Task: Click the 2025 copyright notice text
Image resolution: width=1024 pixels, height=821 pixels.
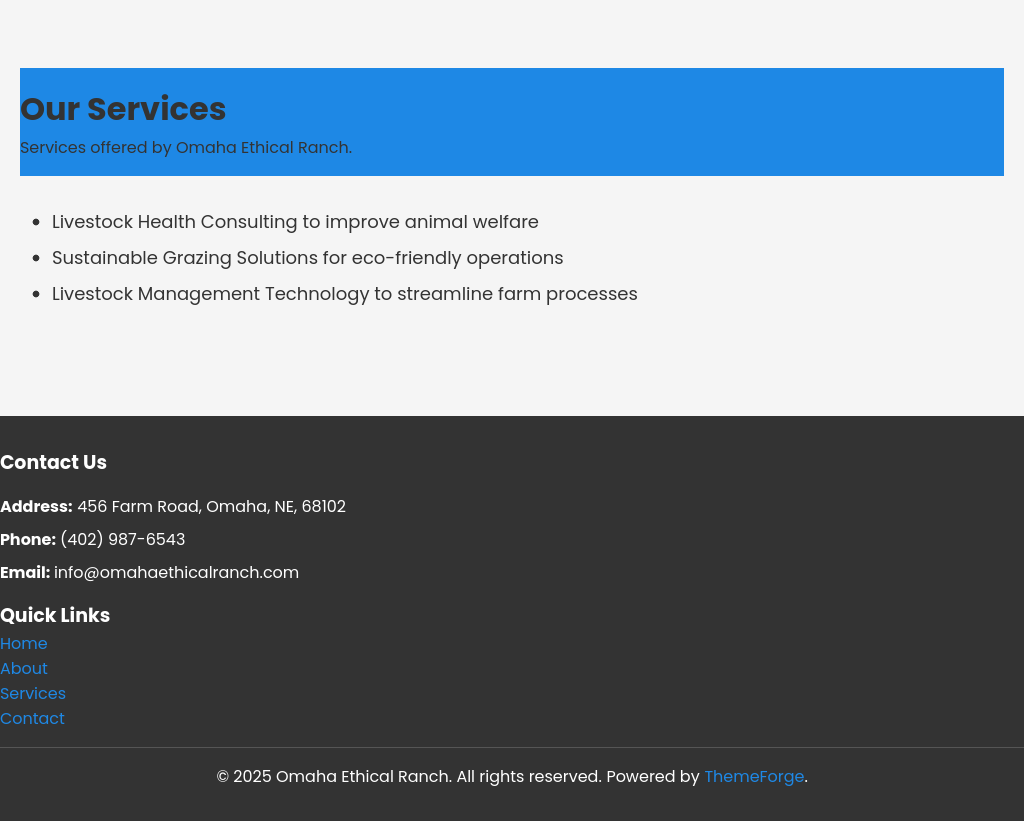Action: (408, 777)
